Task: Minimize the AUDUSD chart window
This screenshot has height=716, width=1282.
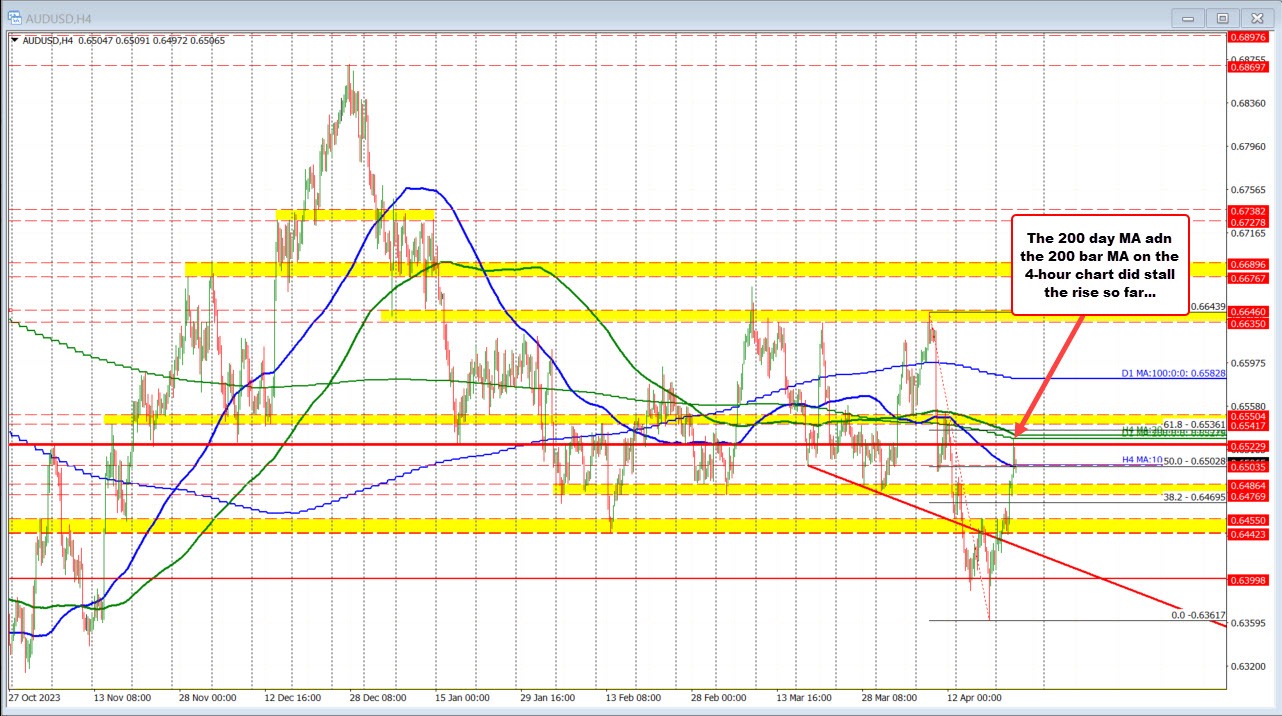Action: pos(1187,17)
